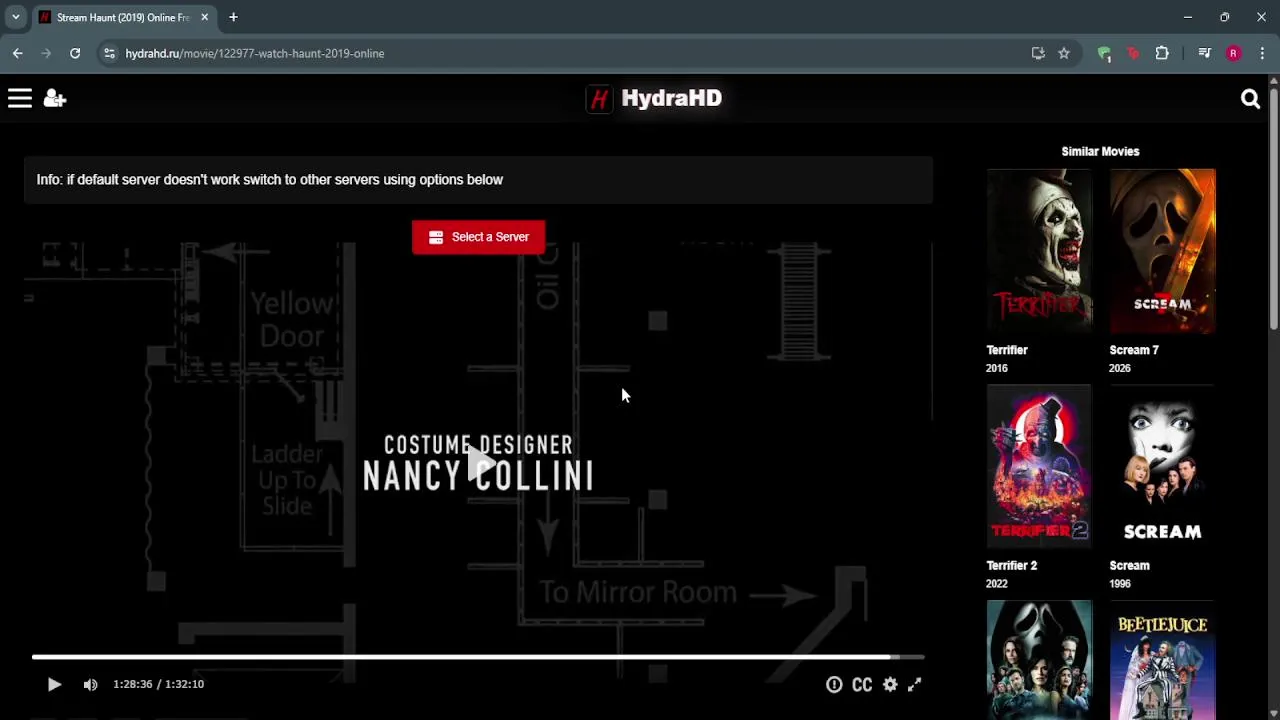Open the Terrifier 2 poster
Screen dimensions: 1280x720
1039,467
